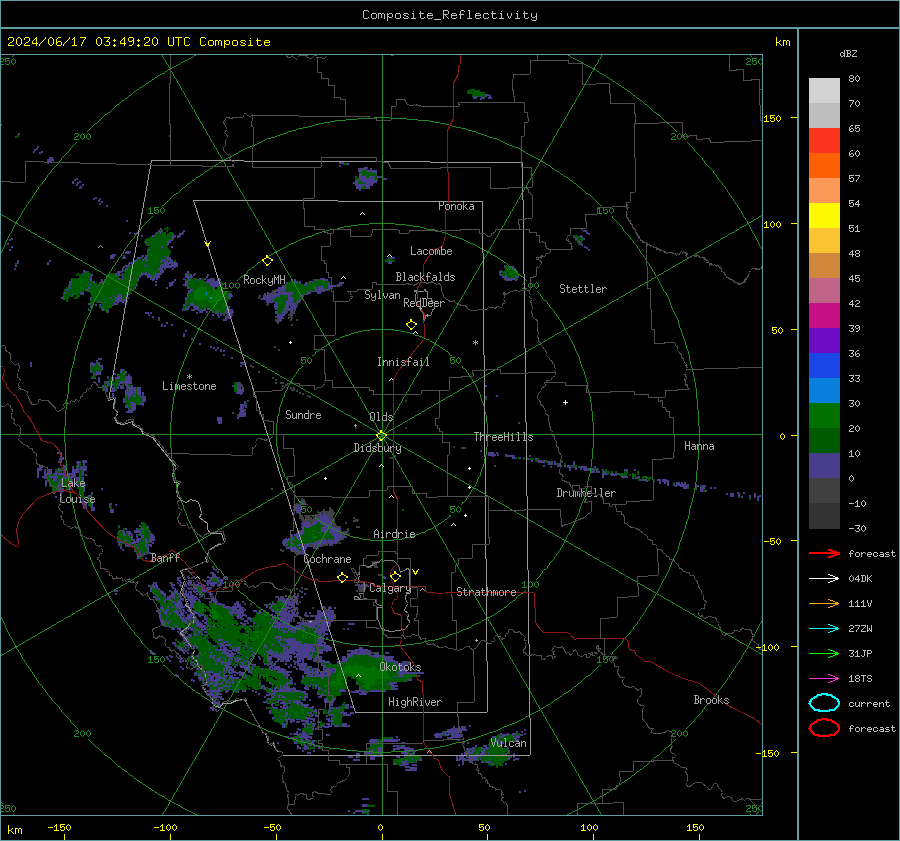This screenshot has height=841, width=900.
Task: Click the yellow diamond marker south of Cochrane
Action: click(343, 578)
